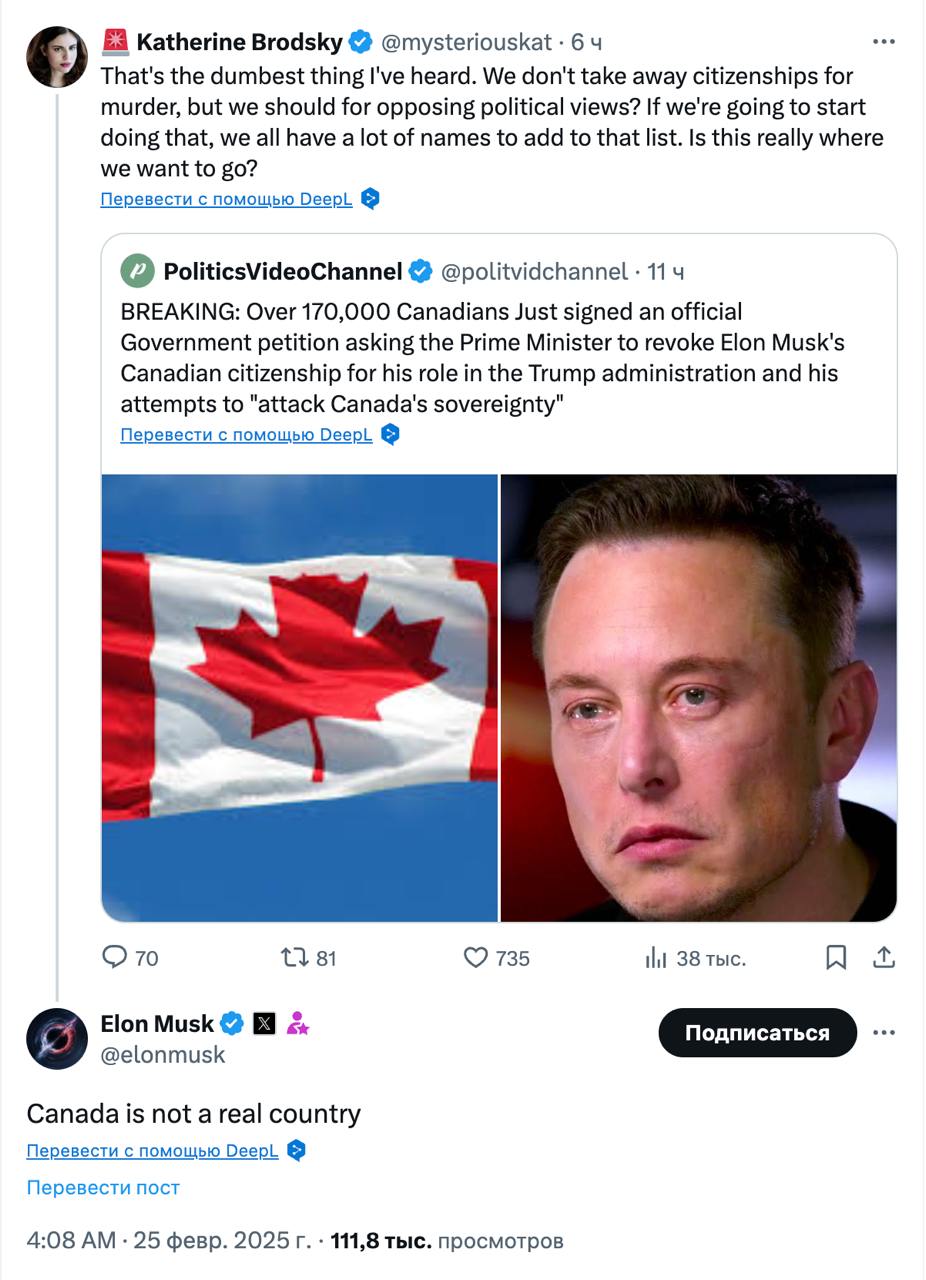Click the post timestamp 4:08 AM

[x=71, y=1241]
